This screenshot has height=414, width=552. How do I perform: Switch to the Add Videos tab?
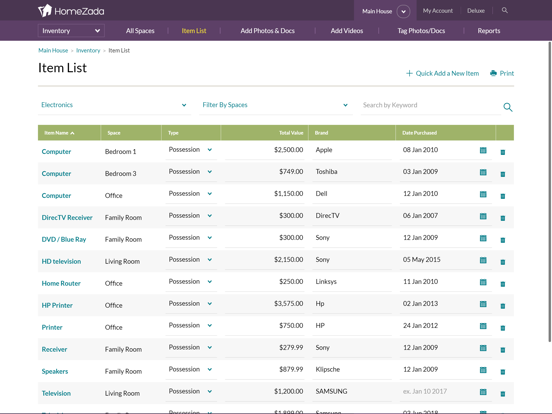pos(347,31)
